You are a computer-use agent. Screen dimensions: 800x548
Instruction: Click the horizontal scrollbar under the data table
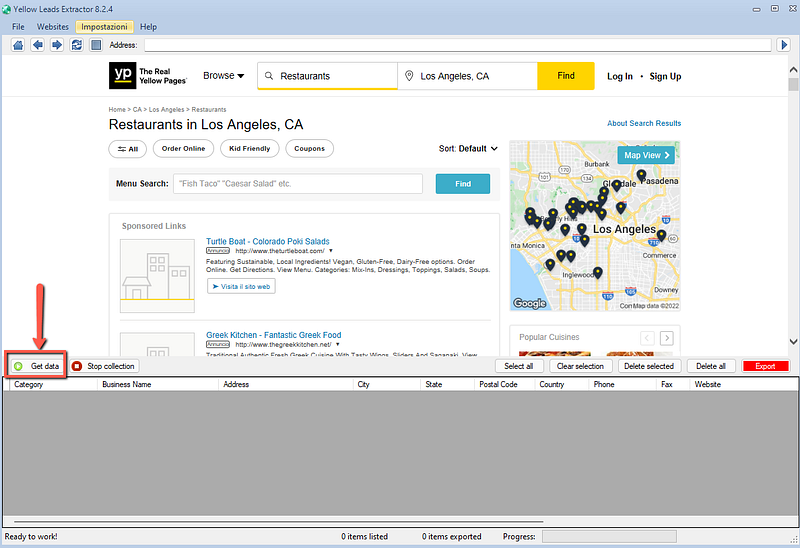[x=279, y=522]
